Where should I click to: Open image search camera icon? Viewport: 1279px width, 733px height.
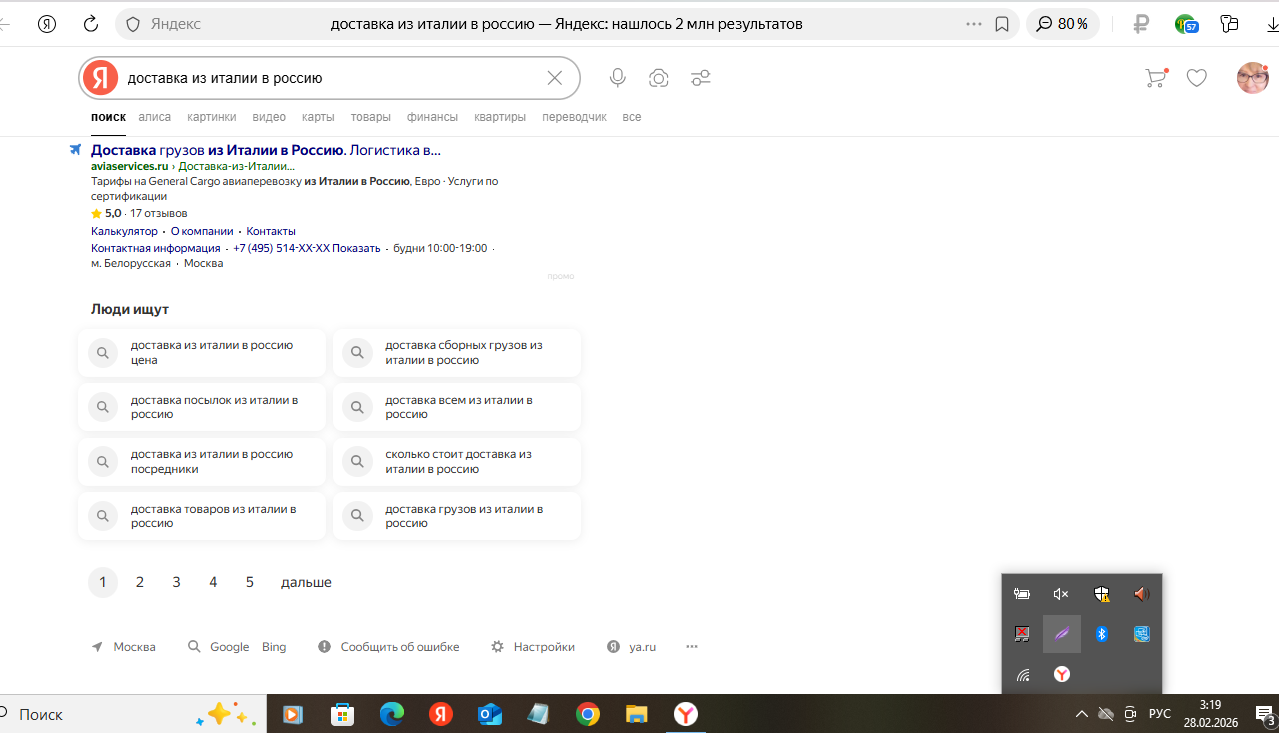[658, 78]
